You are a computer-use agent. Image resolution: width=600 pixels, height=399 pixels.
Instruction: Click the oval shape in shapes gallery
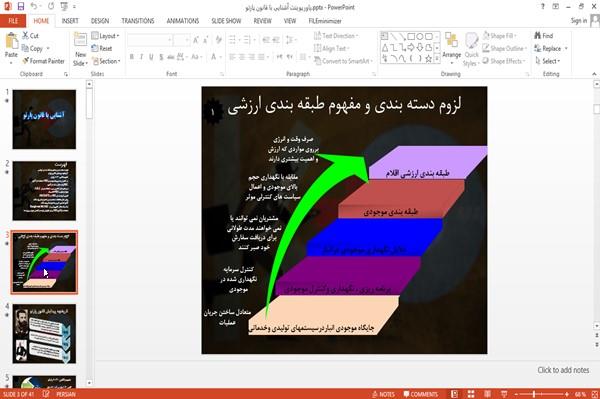420,36
